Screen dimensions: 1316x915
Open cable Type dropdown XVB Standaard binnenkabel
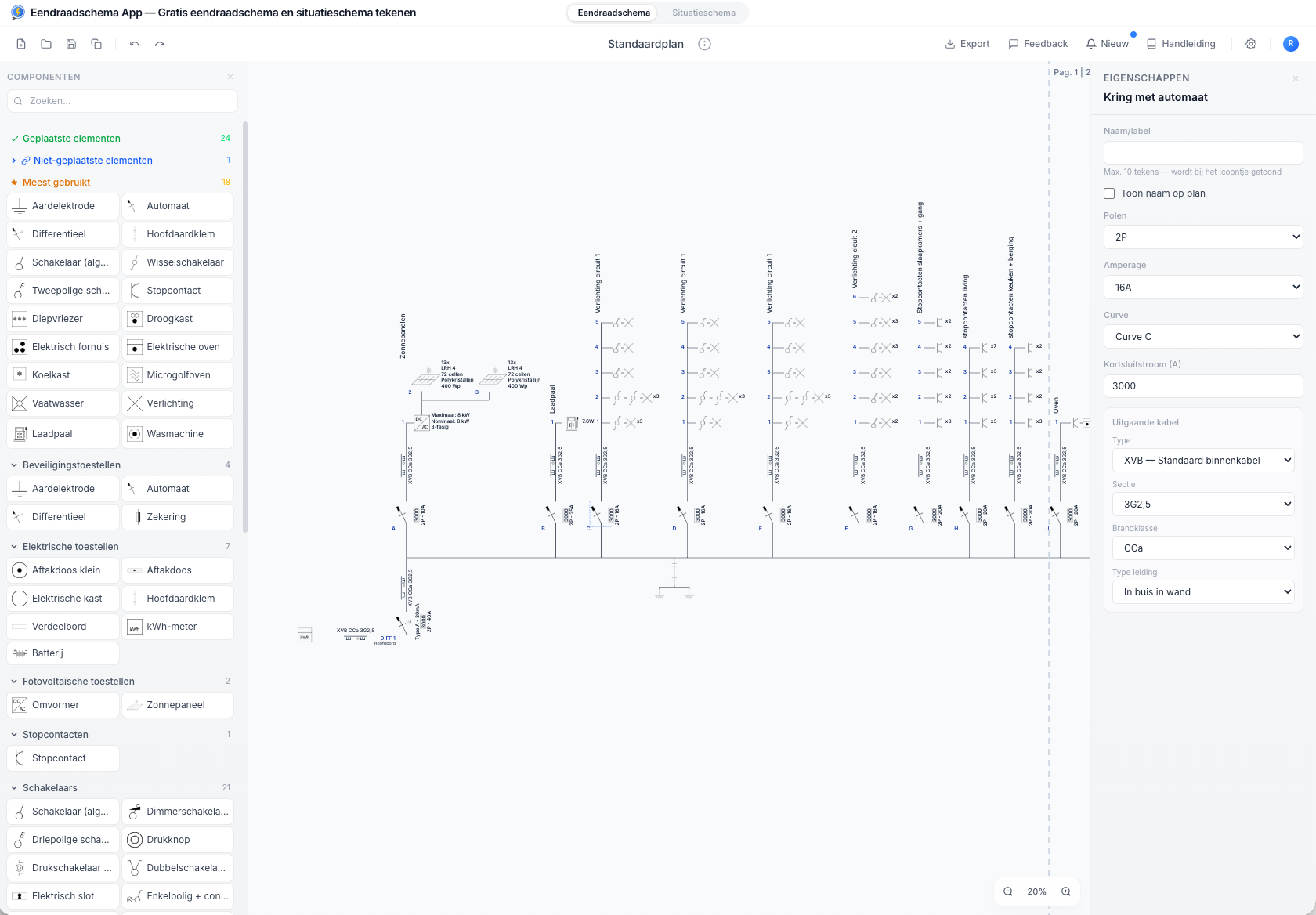click(x=1203, y=461)
